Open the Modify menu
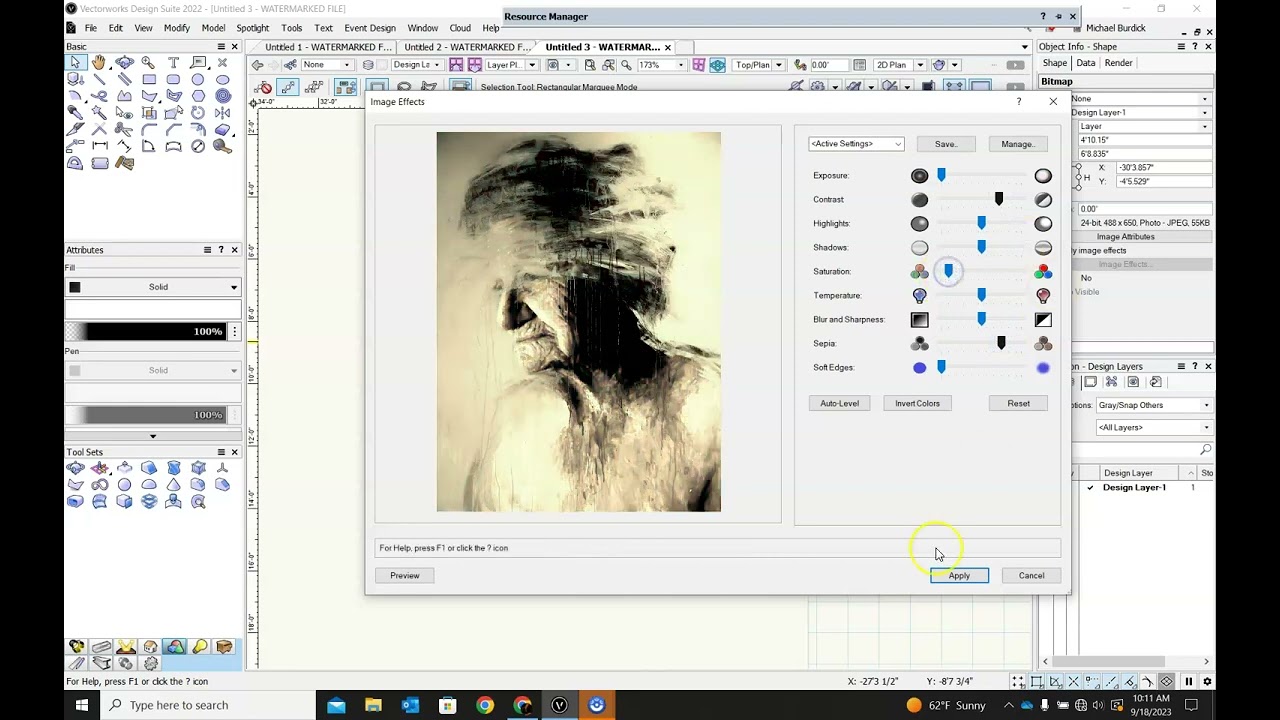Viewport: 1280px width, 720px height. coord(176,28)
